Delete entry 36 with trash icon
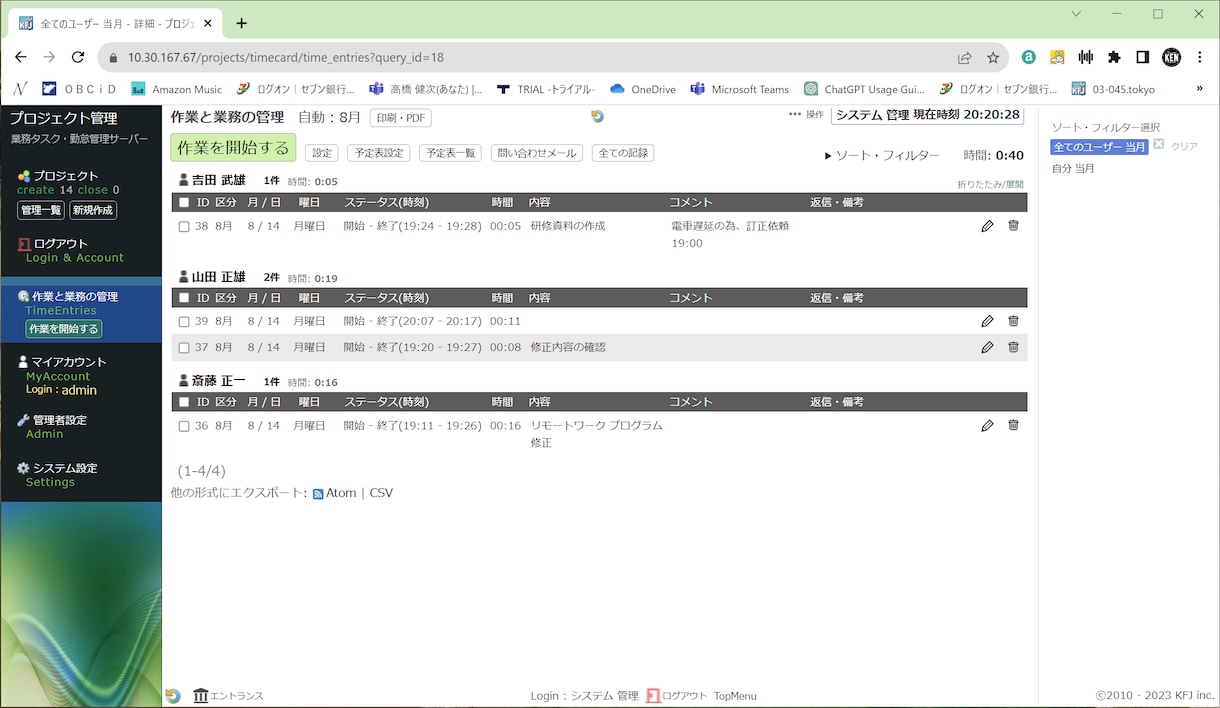Screen dimensions: 1220x708 [1013, 425]
